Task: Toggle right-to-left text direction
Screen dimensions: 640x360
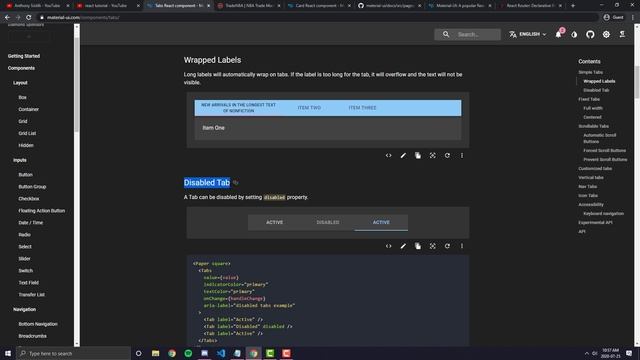Action: tap(622, 34)
